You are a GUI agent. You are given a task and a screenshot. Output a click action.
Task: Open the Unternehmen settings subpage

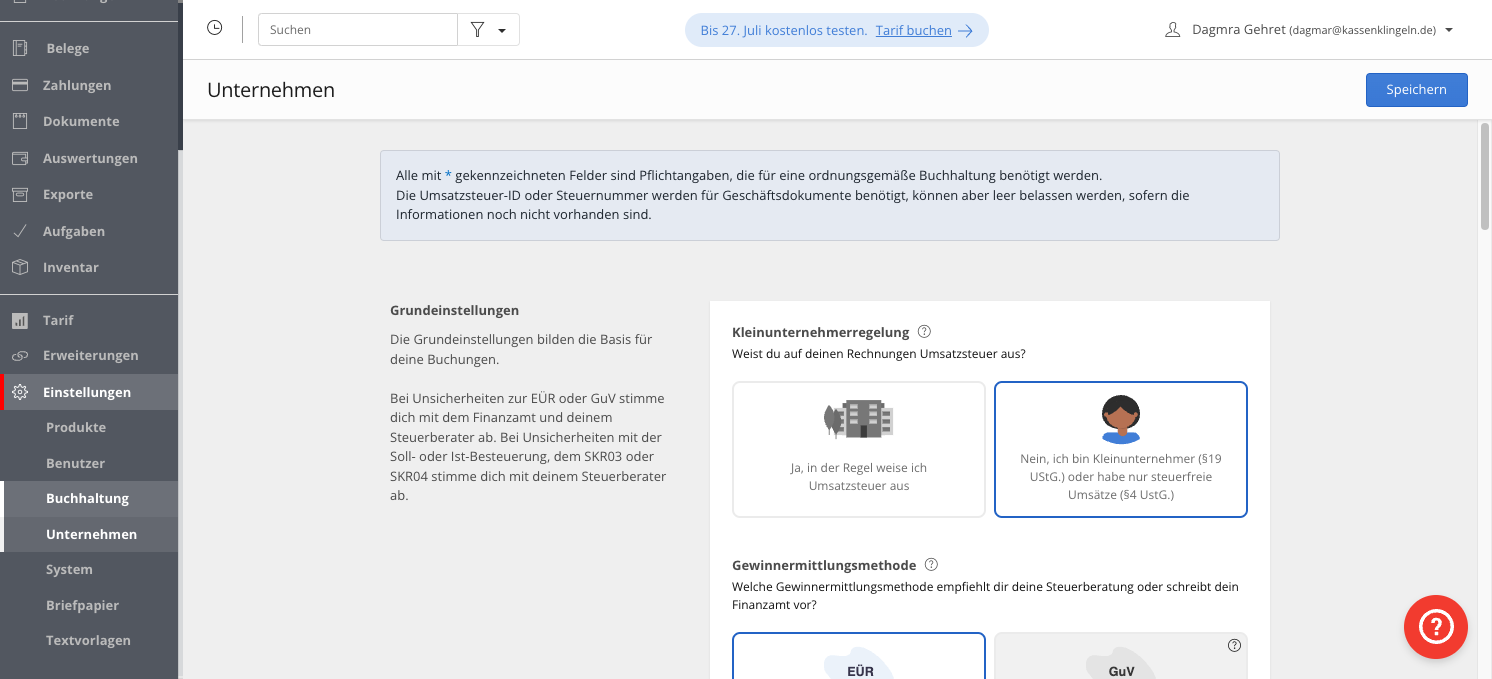point(89,534)
